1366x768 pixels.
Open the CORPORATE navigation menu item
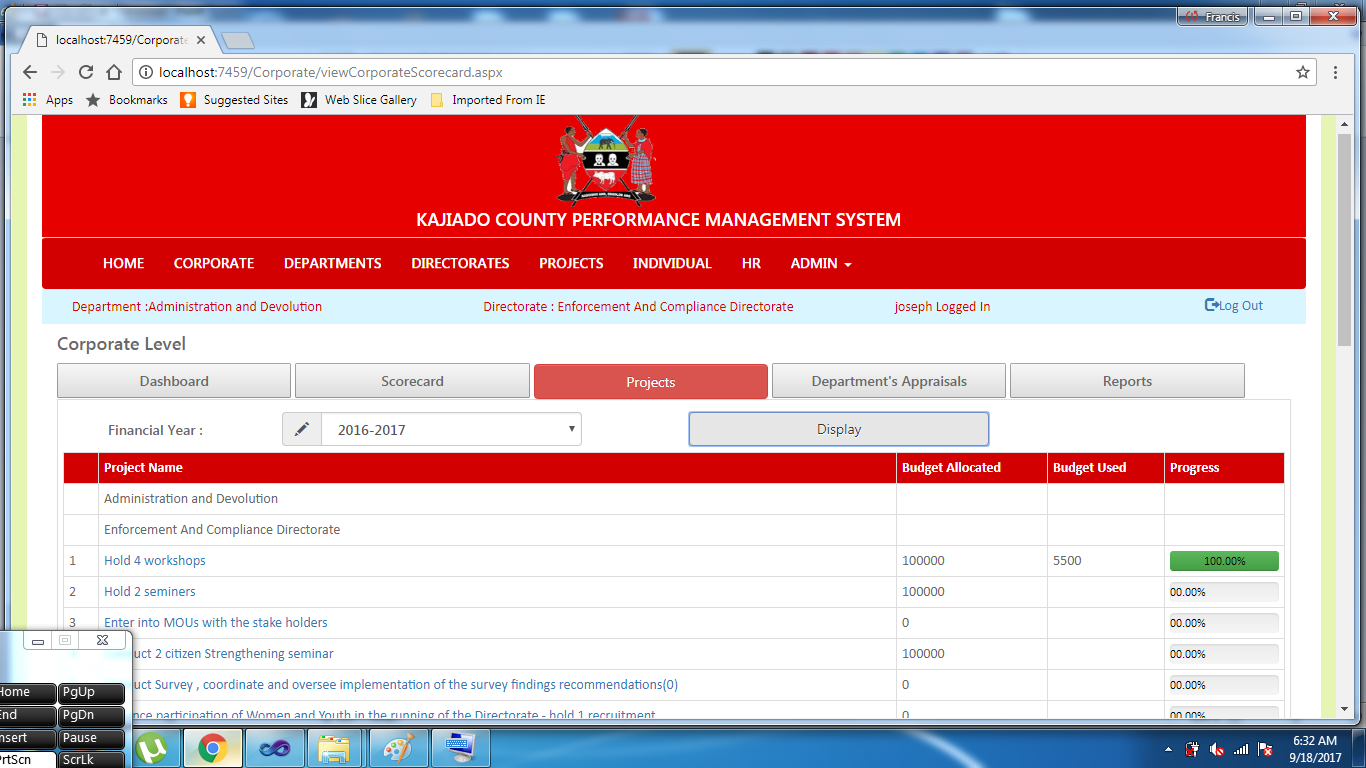[214, 263]
